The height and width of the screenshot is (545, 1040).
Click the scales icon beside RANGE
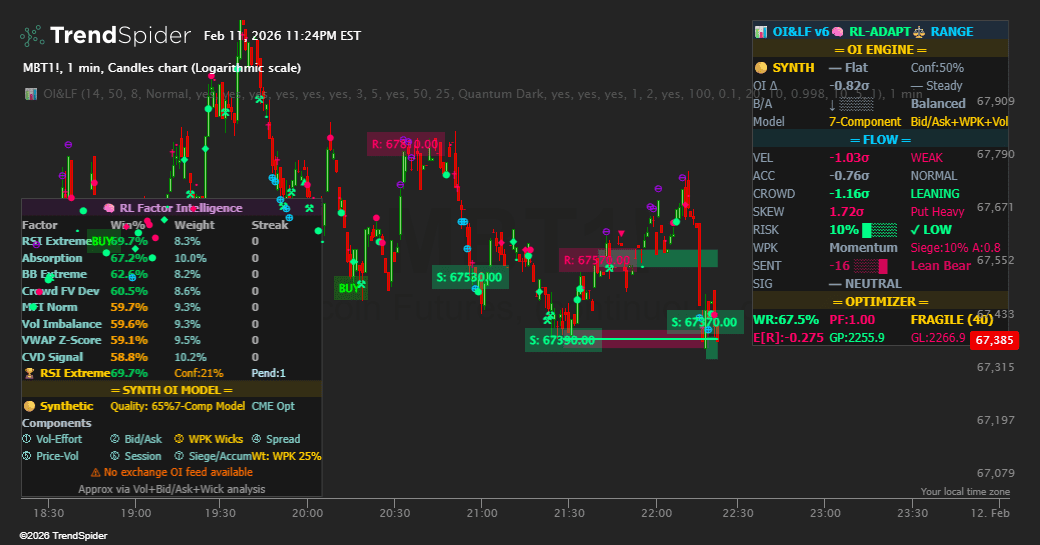(x=919, y=32)
